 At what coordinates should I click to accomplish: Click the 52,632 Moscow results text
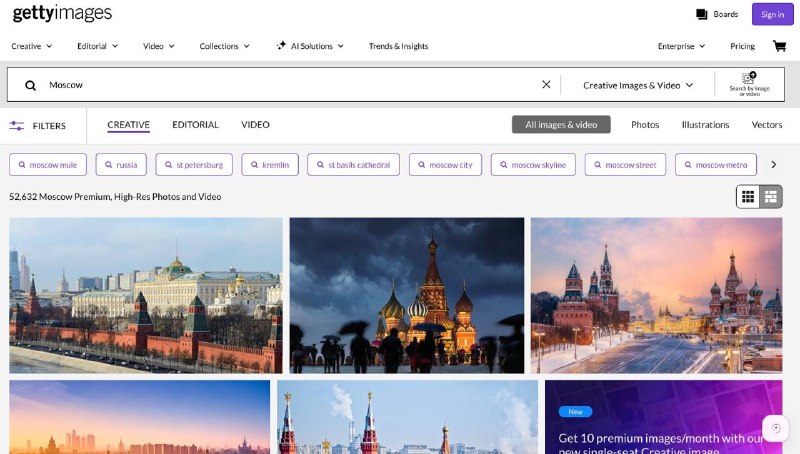tap(115, 196)
